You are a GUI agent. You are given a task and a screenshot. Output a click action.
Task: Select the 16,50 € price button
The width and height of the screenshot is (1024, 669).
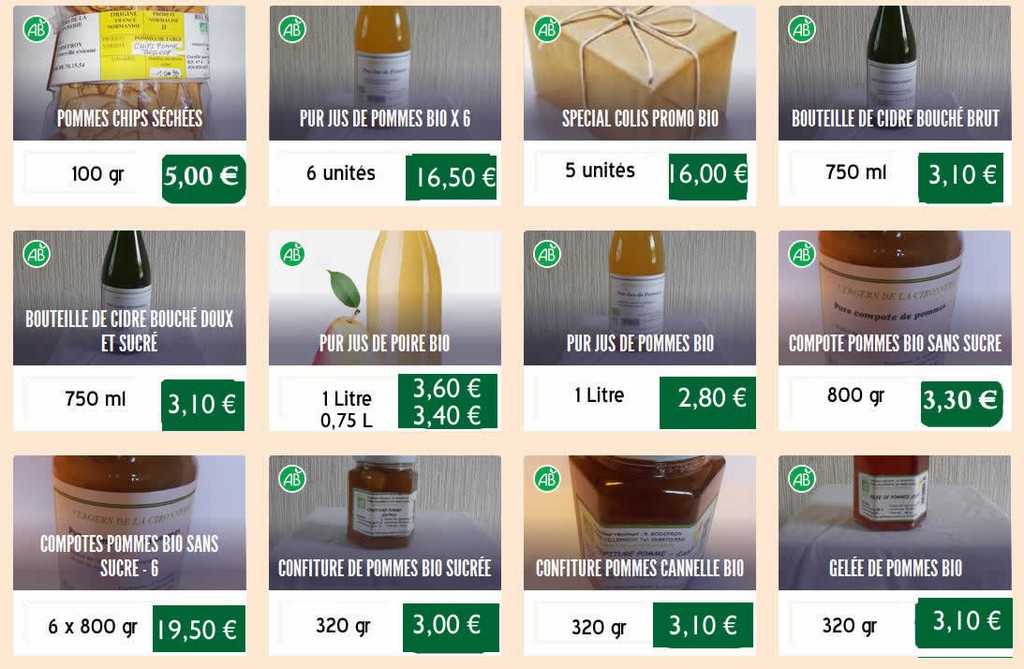point(451,177)
